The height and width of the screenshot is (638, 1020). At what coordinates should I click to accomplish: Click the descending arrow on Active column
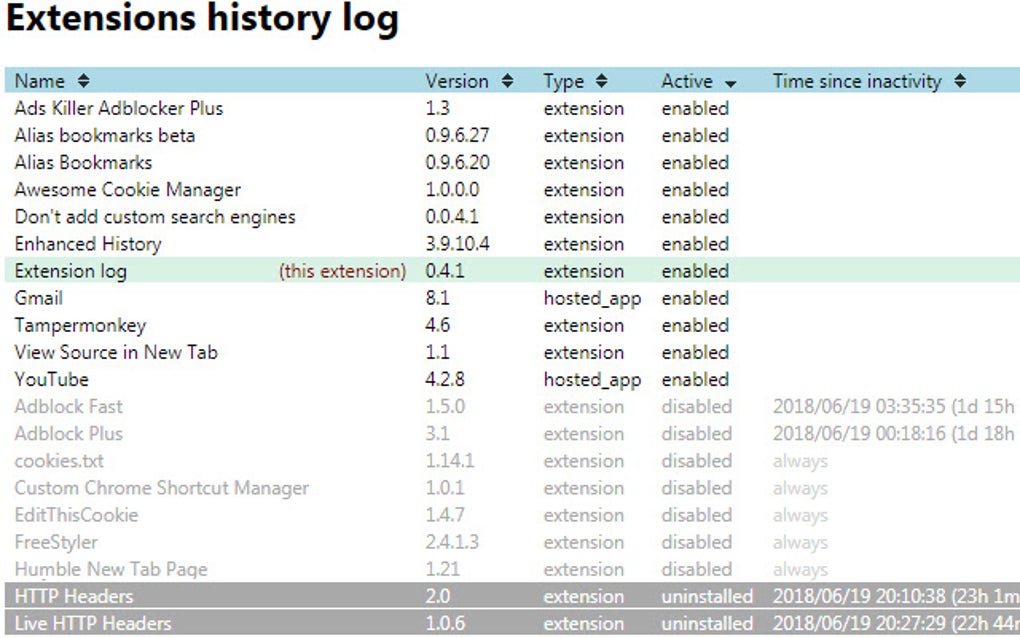731,81
